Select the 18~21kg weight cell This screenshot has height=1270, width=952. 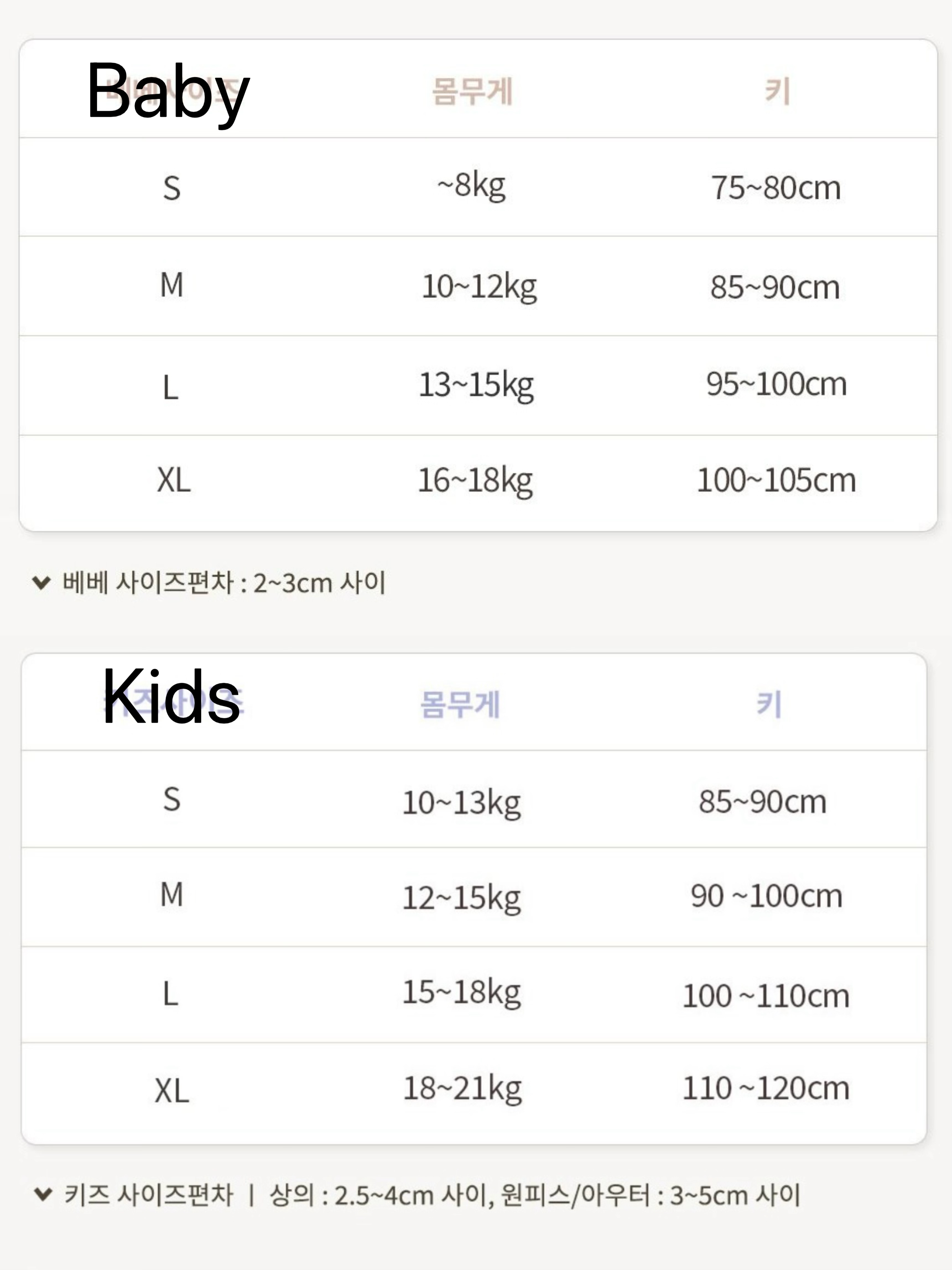coord(462,1088)
